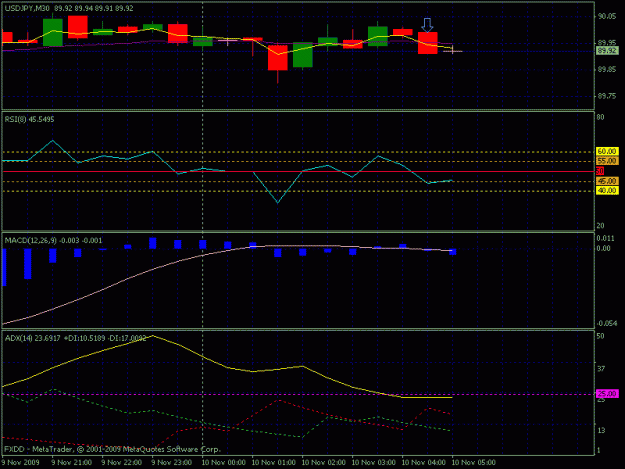Click the ADX scale value 50
625x469 pixels.
[601, 336]
